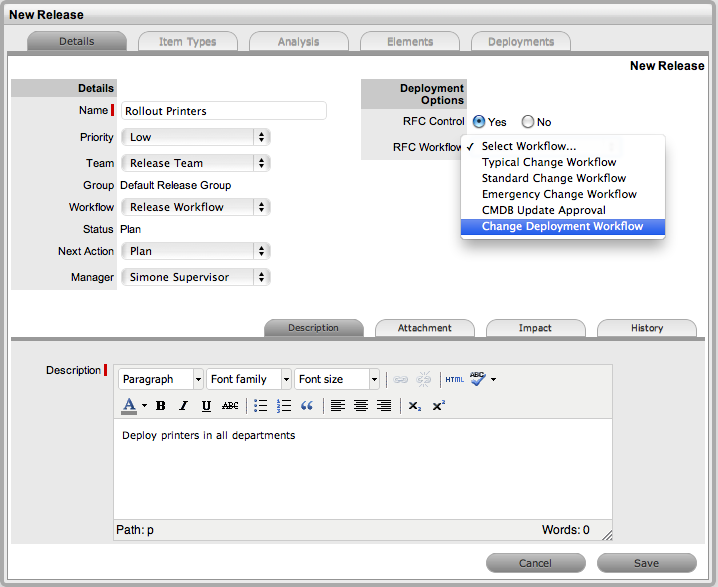Screen dimensions: 718x587
Task: Cancel the new release form
Action: pyautogui.click(x=535, y=563)
